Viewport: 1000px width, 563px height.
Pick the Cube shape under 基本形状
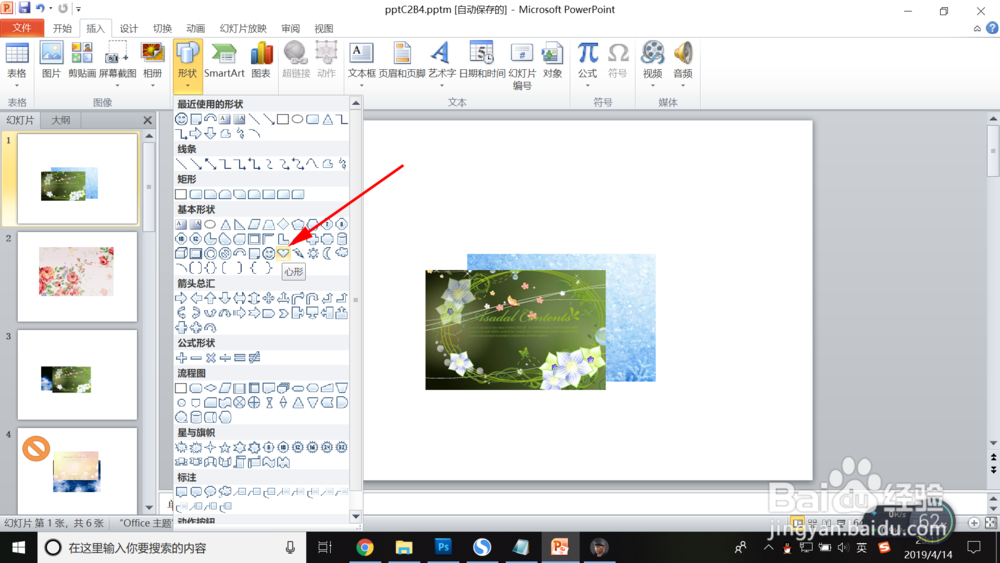click(181, 253)
